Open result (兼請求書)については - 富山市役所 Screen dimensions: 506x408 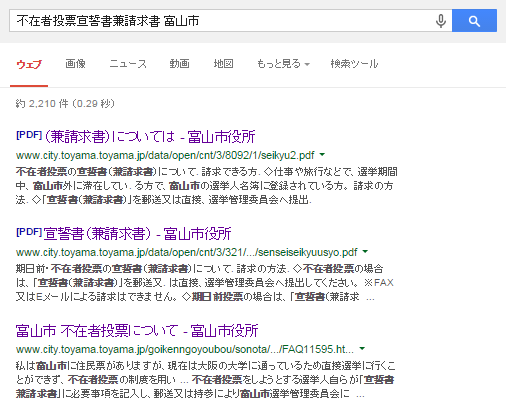(x=149, y=137)
